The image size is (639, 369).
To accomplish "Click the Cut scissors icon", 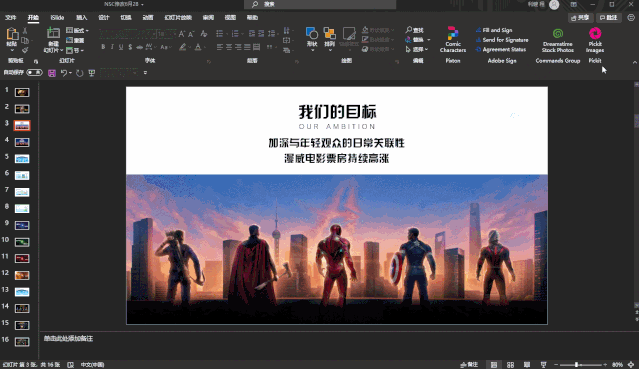I will [x=25, y=31].
